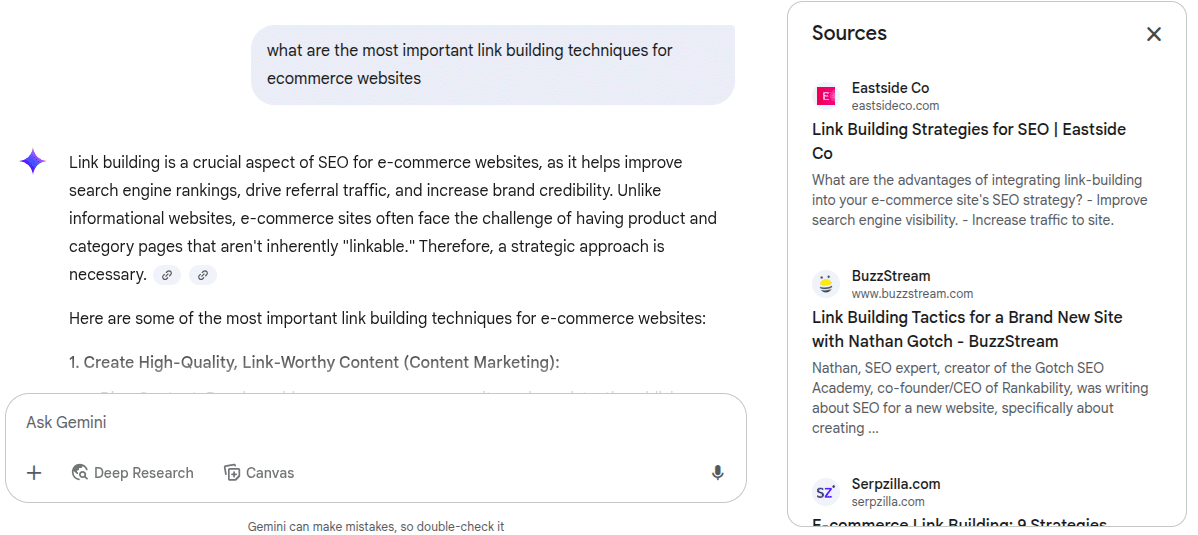The image size is (1198, 535).
Task: Click the Eastside Co favicon
Action: [826, 96]
